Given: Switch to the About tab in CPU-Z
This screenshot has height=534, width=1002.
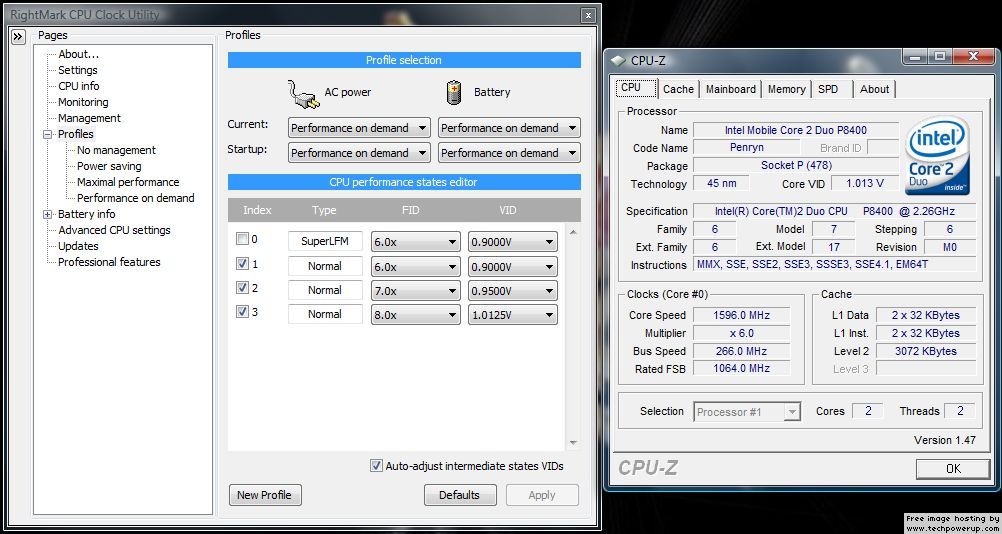Looking at the screenshot, I should click(874, 89).
